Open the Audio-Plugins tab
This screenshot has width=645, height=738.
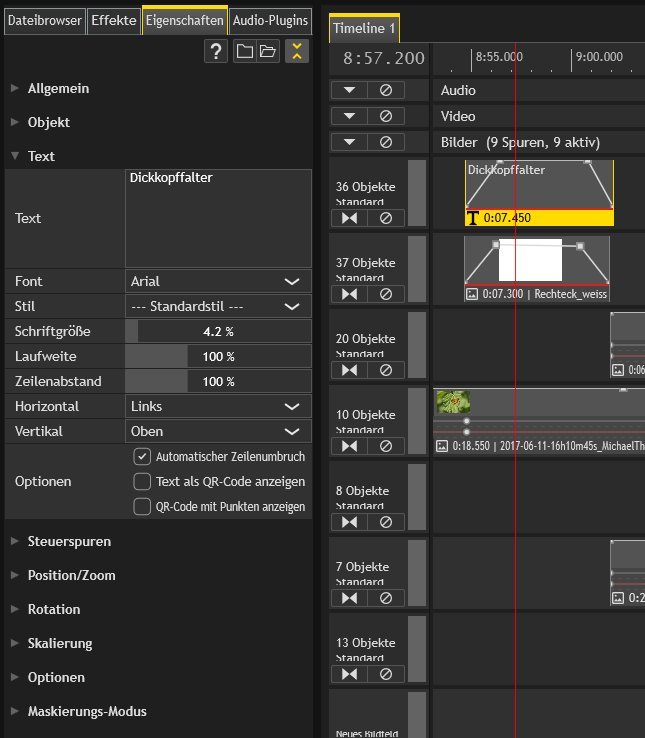point(271,20)
